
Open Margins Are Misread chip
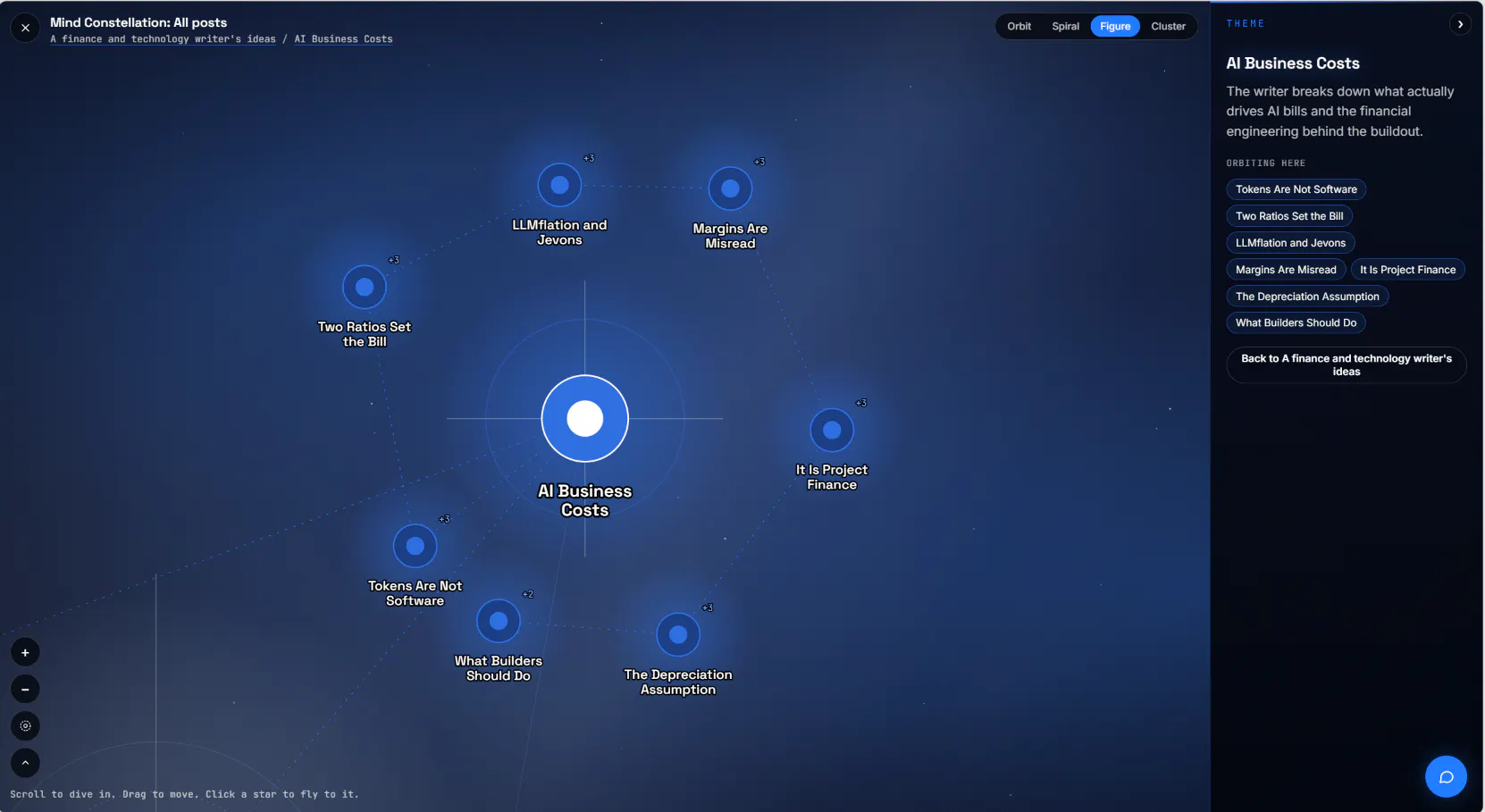[1286, 270]
